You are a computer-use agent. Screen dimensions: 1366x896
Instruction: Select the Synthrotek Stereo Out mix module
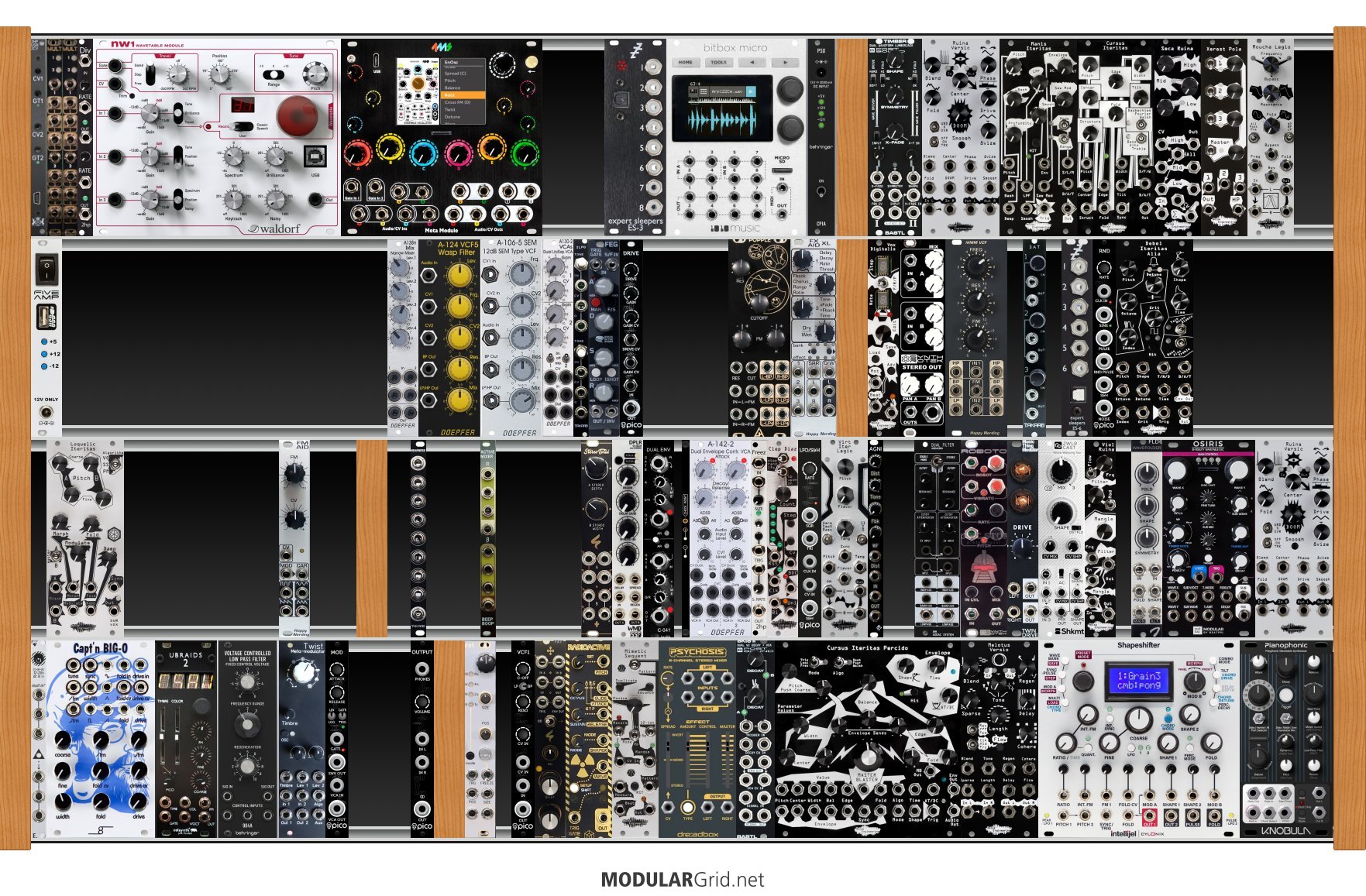pyautogui.click(x=922, y=338)
